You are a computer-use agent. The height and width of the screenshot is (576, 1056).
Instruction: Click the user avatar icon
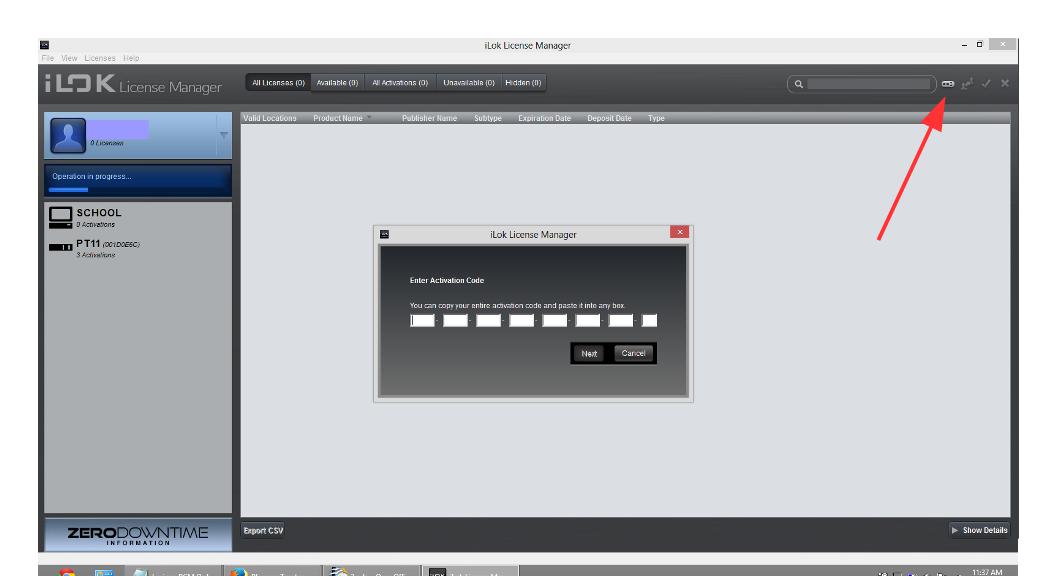(x=68, y=135)
